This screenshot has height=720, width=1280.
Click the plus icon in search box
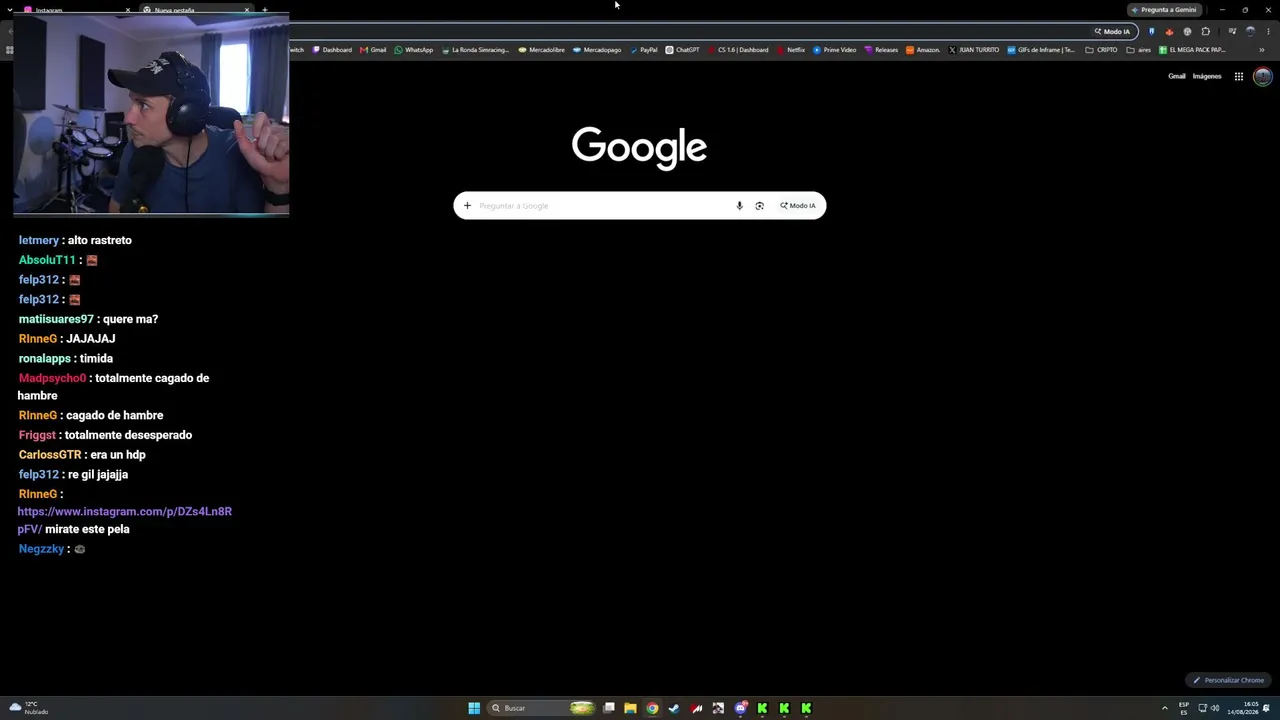click(x=467, y=206)
